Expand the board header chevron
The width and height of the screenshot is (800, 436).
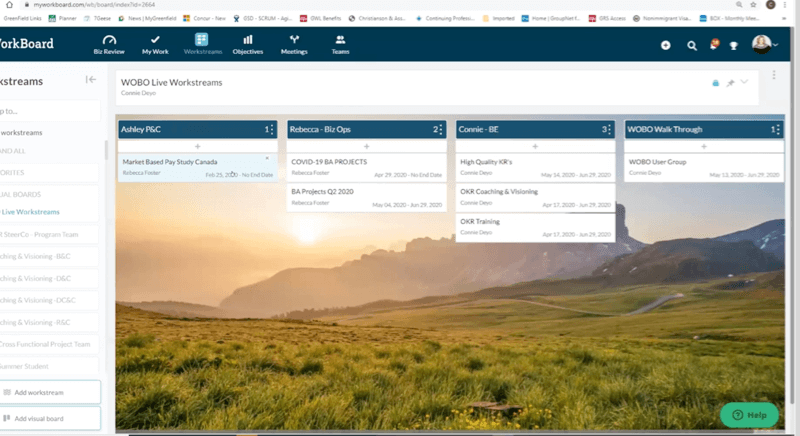point(744,82)
